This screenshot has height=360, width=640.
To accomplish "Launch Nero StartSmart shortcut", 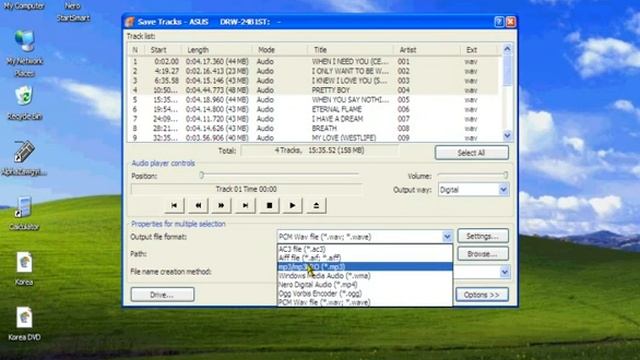I will [x=73, y=11].
